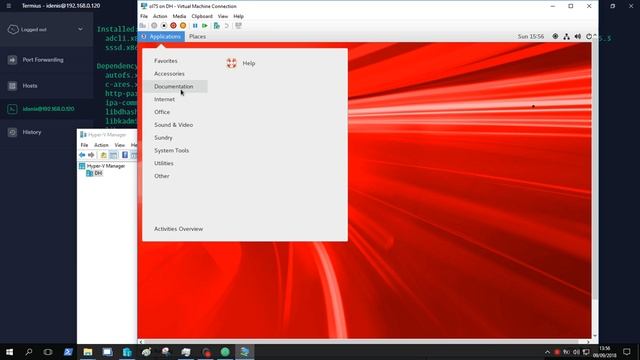
Task: Open the View menu in VM Connection
Action: [x=223, y=16]
